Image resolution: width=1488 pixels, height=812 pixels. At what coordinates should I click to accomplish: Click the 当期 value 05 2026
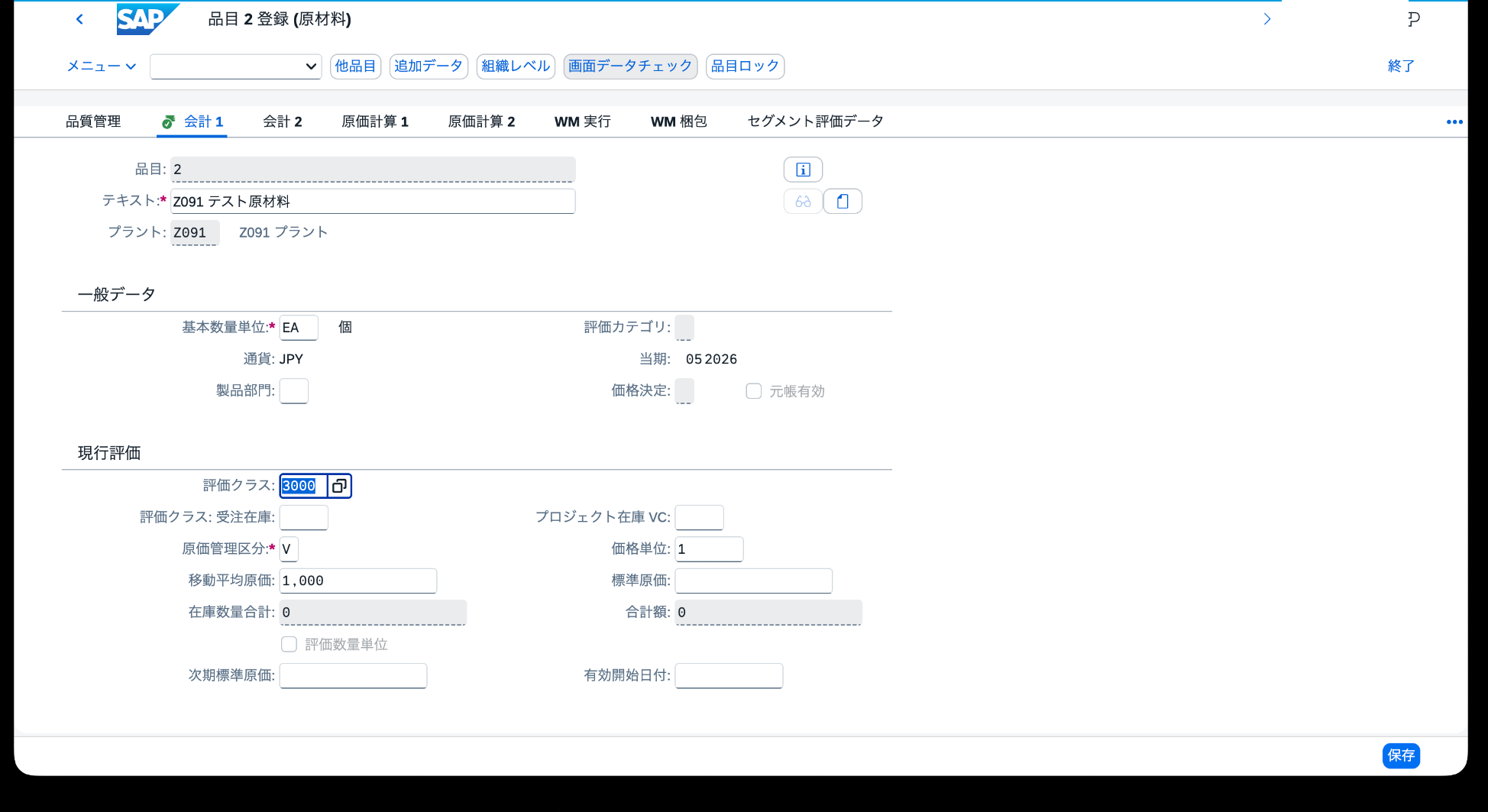(x=711, y=359)
